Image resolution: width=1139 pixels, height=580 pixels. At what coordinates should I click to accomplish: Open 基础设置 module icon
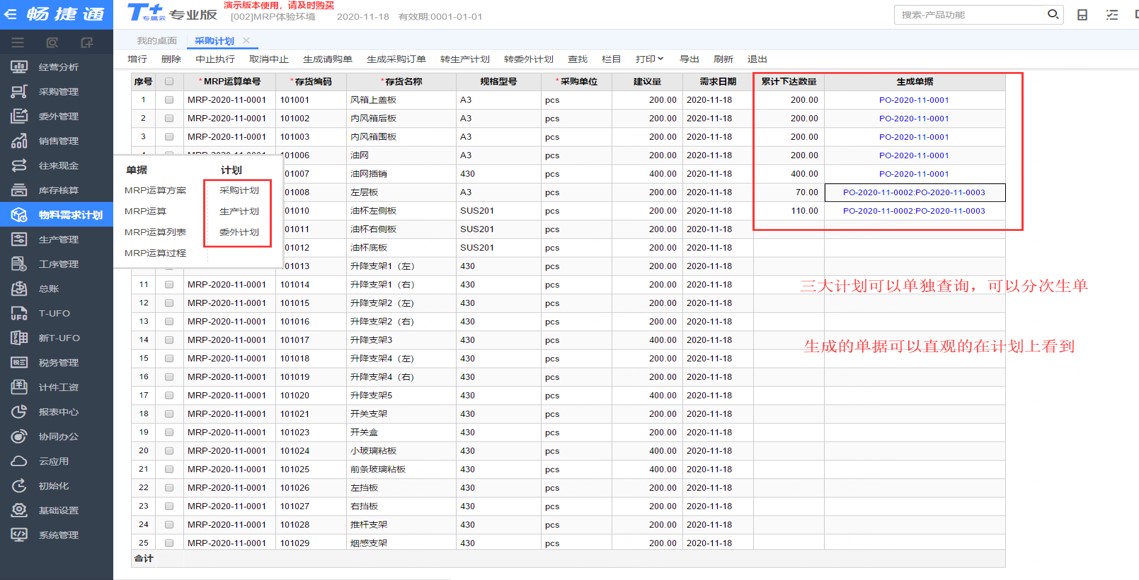click(x=20, y=510)
